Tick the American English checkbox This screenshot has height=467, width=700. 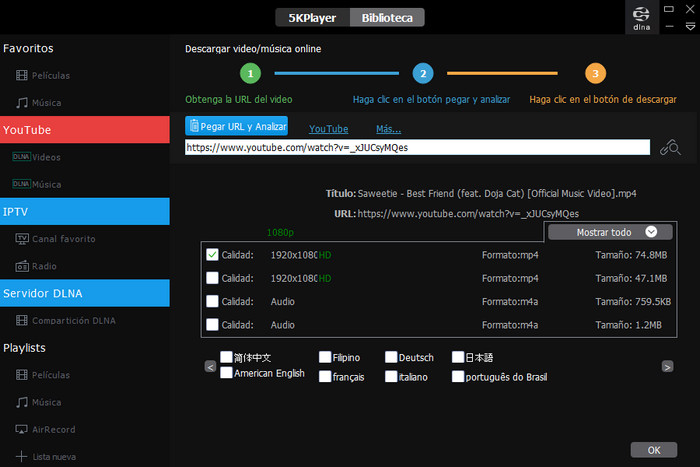tap(226, 372)
